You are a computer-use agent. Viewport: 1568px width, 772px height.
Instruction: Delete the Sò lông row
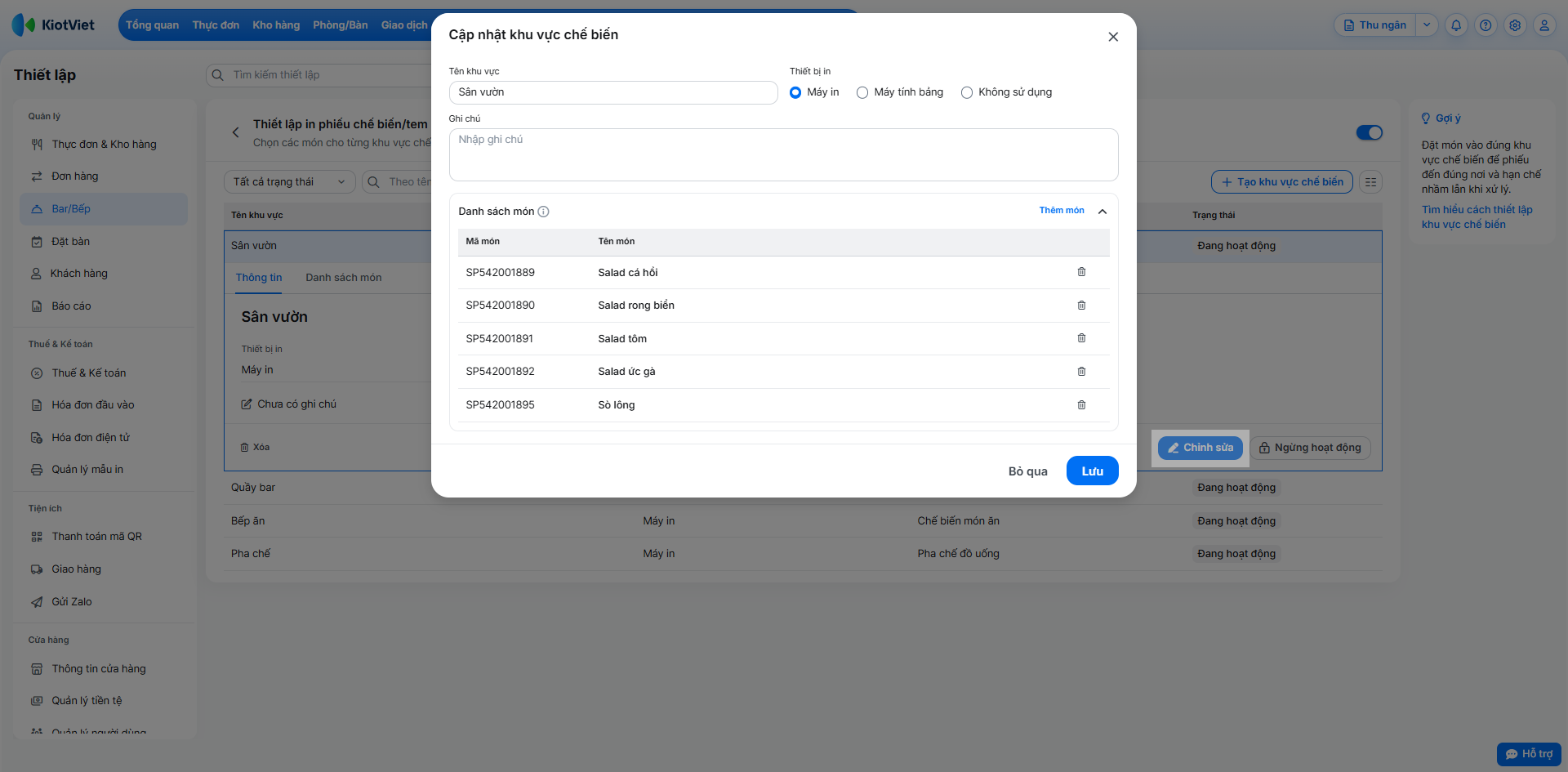1081,405
